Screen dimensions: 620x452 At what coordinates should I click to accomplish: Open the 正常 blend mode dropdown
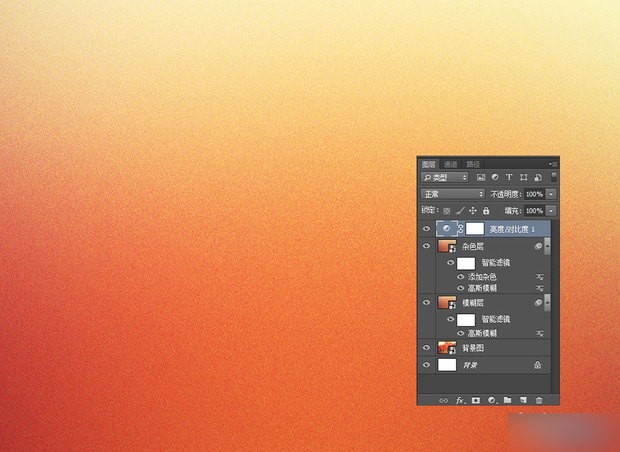pyautogui.click(x=453, y=194)
